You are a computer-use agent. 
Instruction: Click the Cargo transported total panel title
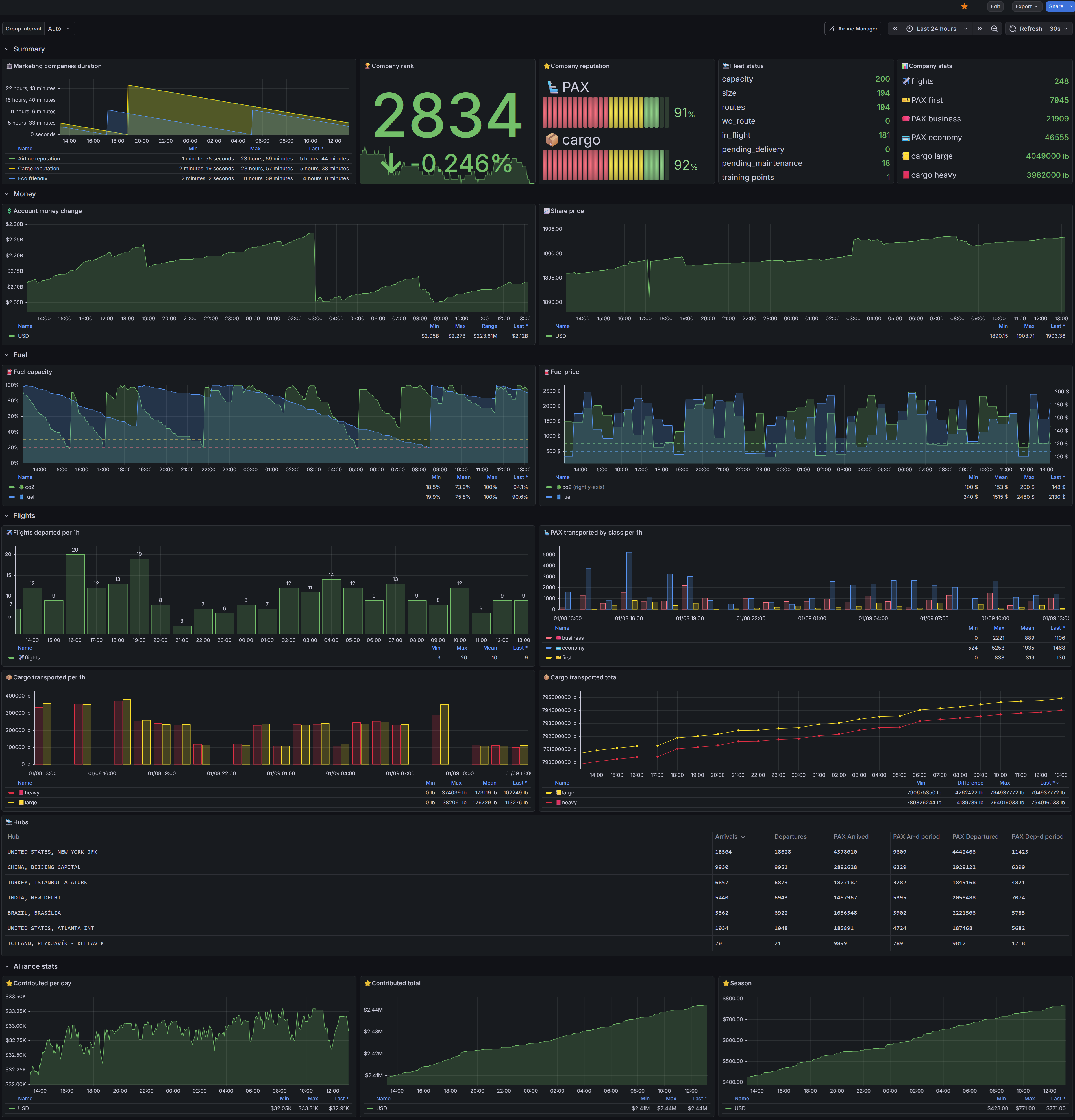pos(584,678)
